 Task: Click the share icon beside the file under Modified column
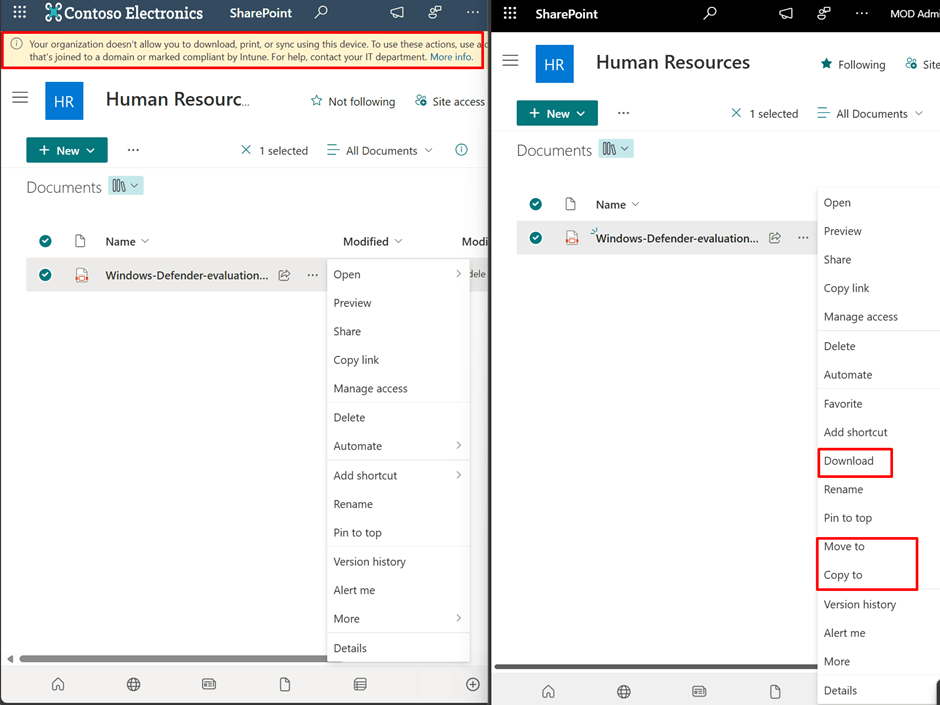[x=284, y=275]
